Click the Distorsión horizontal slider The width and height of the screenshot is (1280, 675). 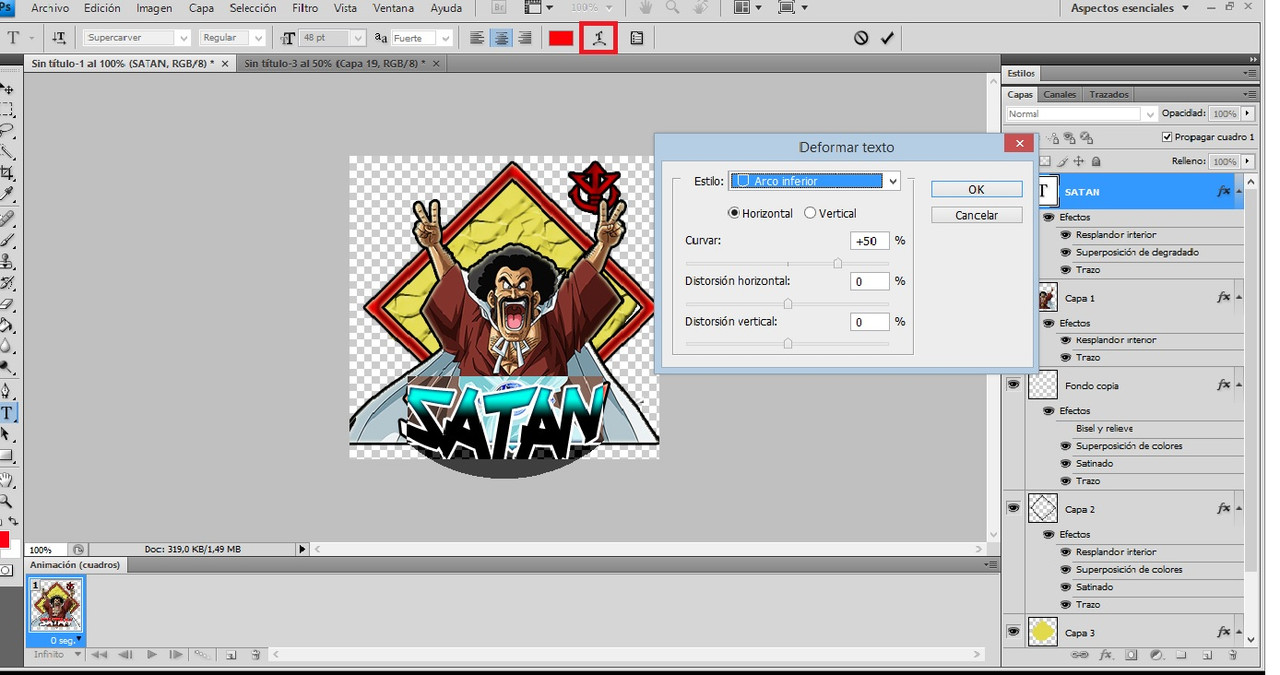[788, 303]
